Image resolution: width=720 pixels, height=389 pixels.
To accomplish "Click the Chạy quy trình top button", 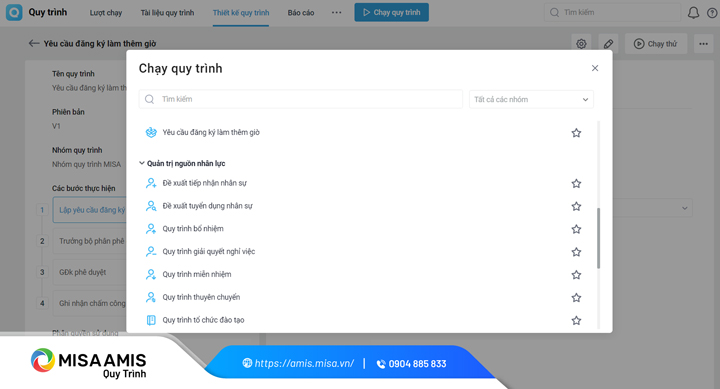I will pos(391,12).
